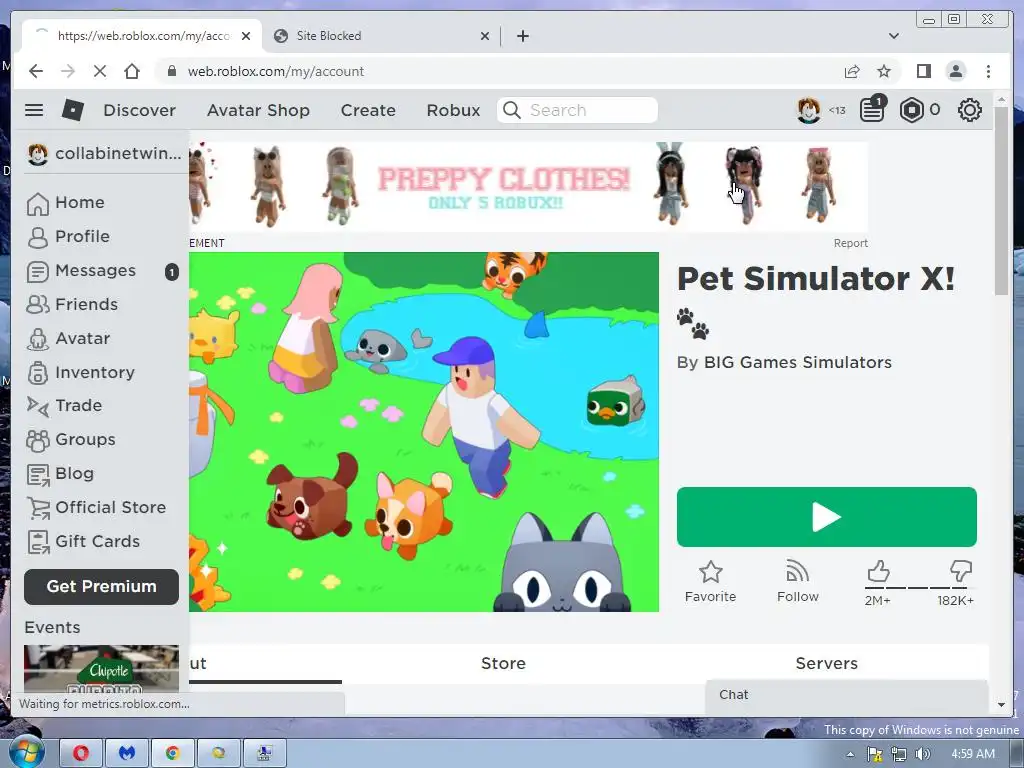Click the Roblox logo icon
The height and width of the screenshot is (768, 1024).
pyautogui.click(x=72, y=110)
